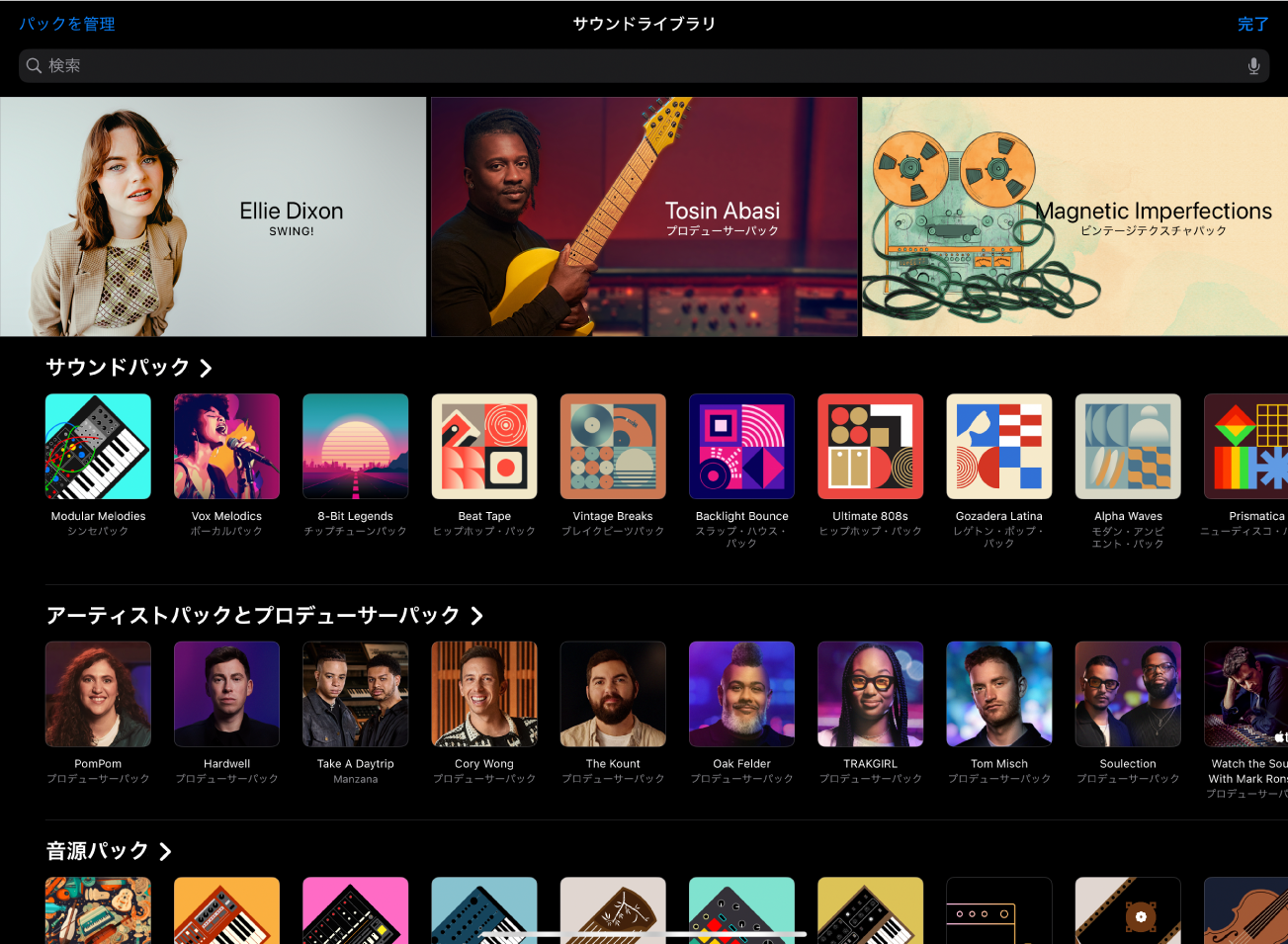Screen dimensions: 1288x944
Task: Choose the Alpha Waves ambient pack icon
Action: click(x=1128, y=446)
